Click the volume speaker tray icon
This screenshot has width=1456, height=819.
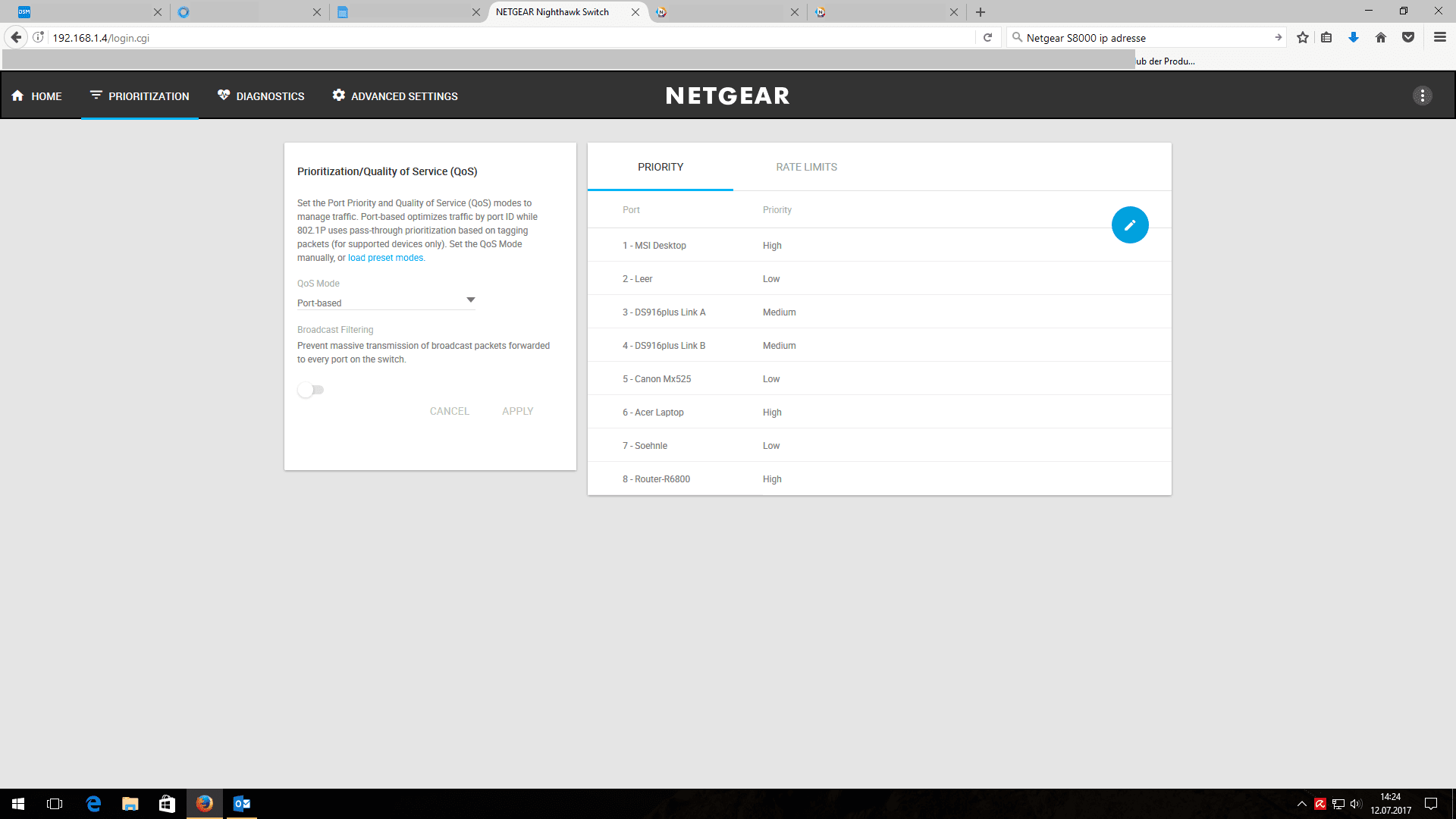click(1356, 804)
